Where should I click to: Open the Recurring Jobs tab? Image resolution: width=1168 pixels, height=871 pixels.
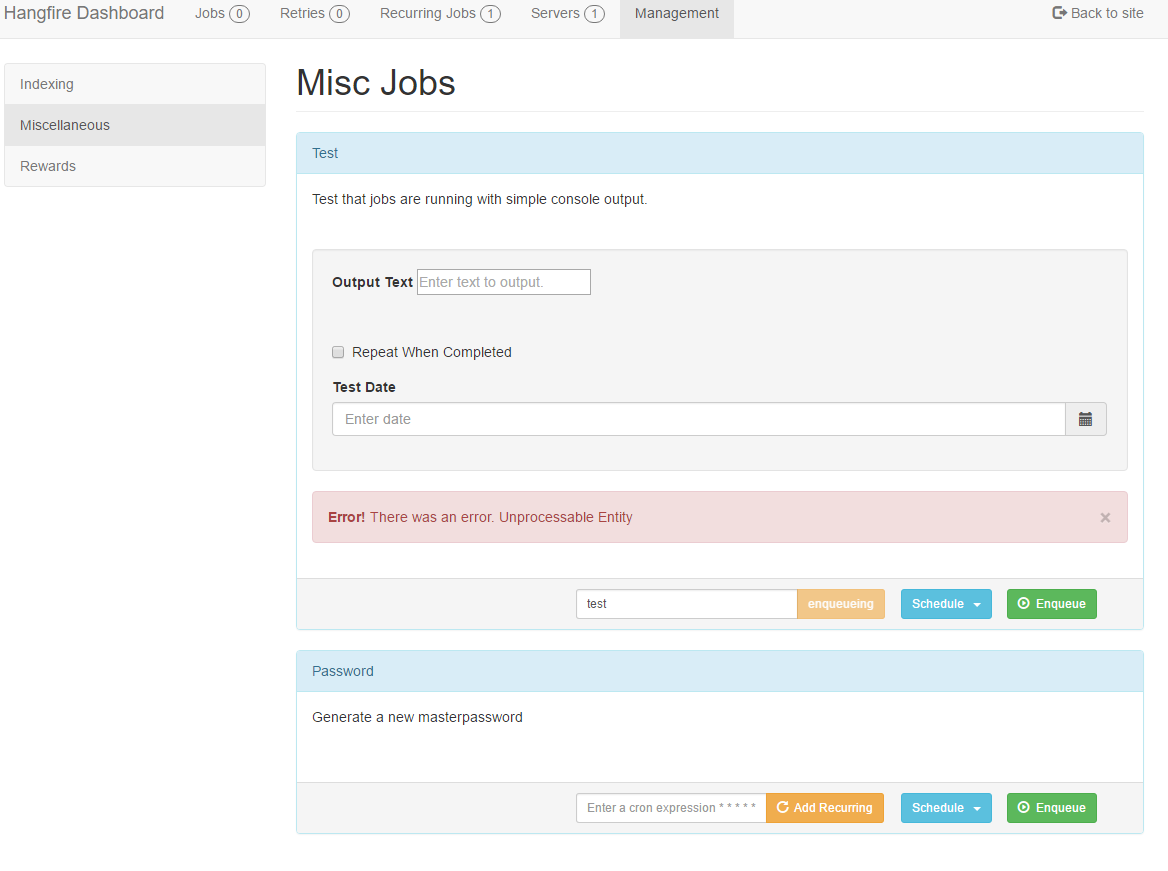439,13
